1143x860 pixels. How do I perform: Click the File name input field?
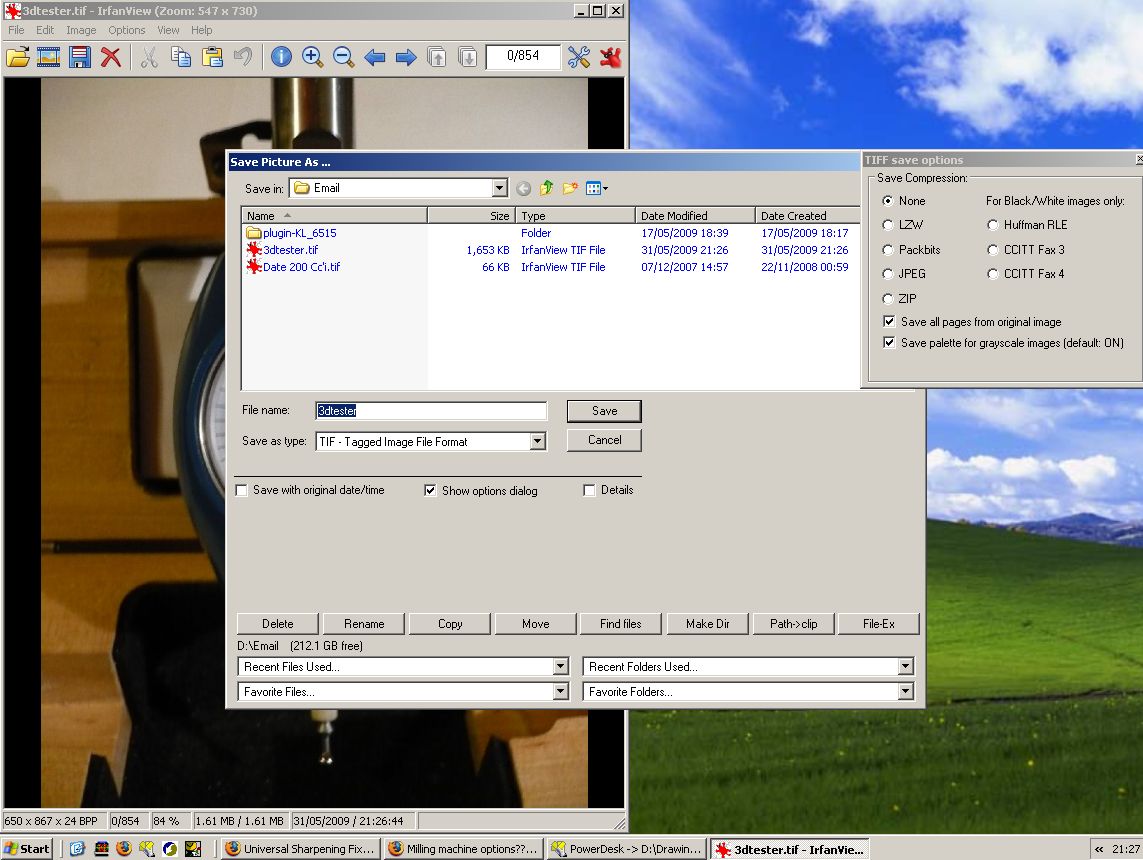coord(431,411)
